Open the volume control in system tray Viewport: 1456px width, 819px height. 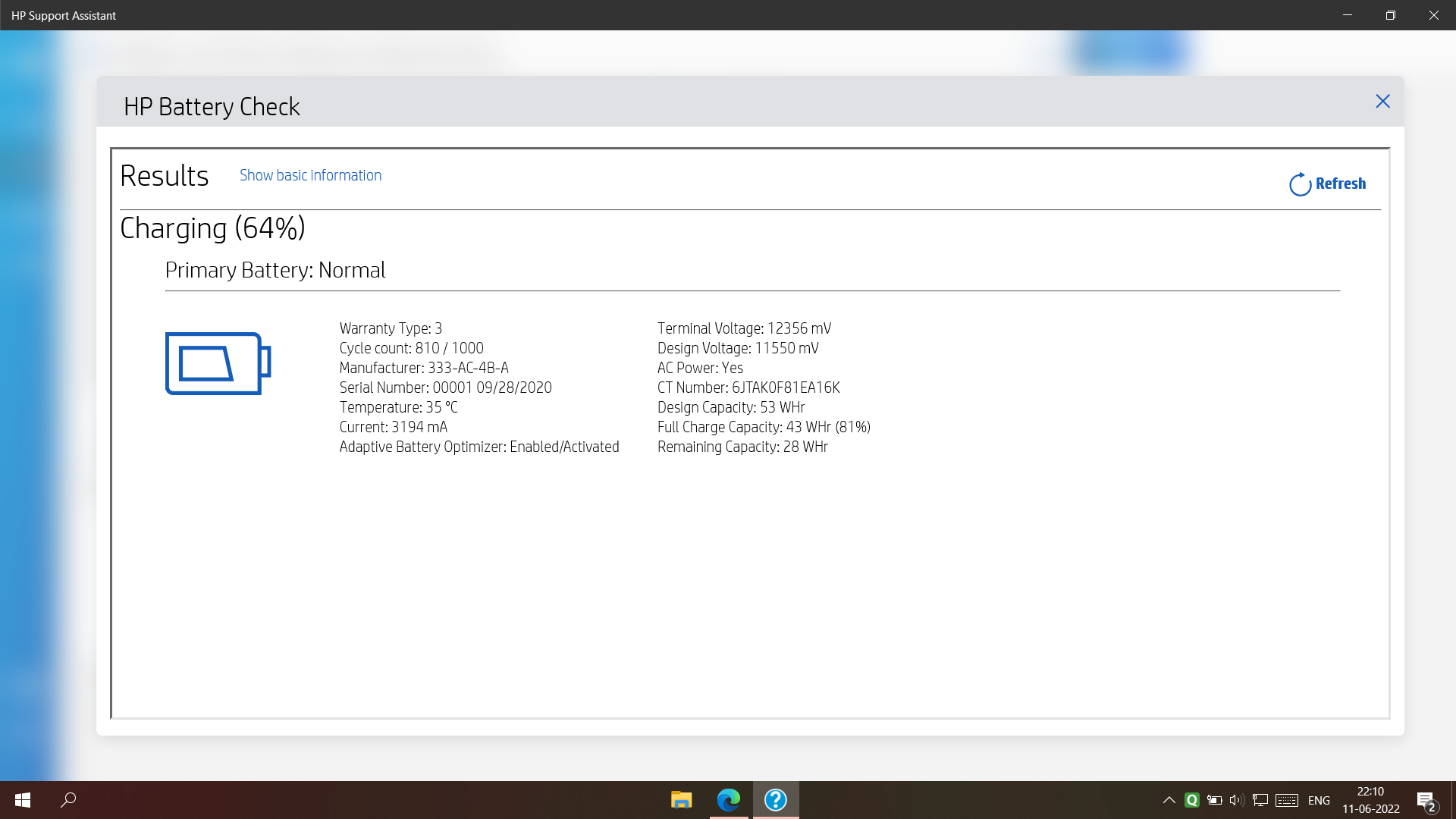tap(1236, 799)
